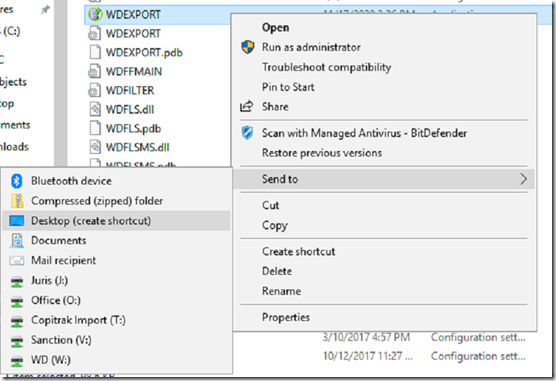Send to Juris (J:) drive
The width and height of the screenshot is (556, 381).
click(x=49, y=280)
